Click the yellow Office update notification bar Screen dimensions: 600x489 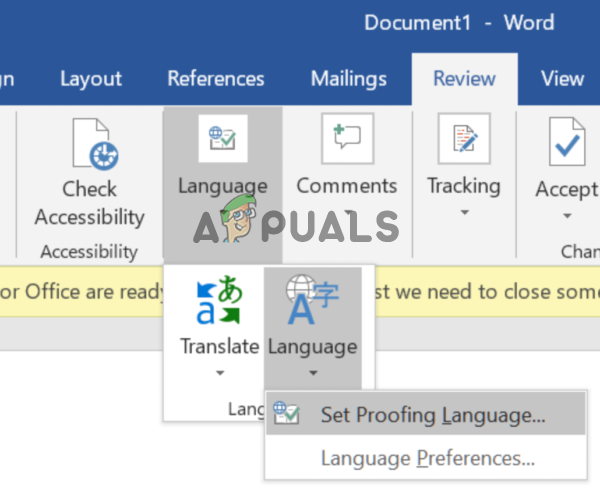300,292
